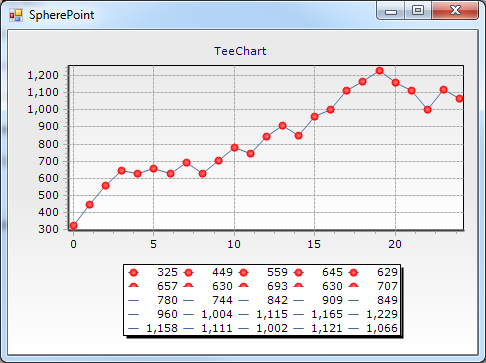Close the SpherePoint window
Screen dimensions: 486x363
point(455,11)
